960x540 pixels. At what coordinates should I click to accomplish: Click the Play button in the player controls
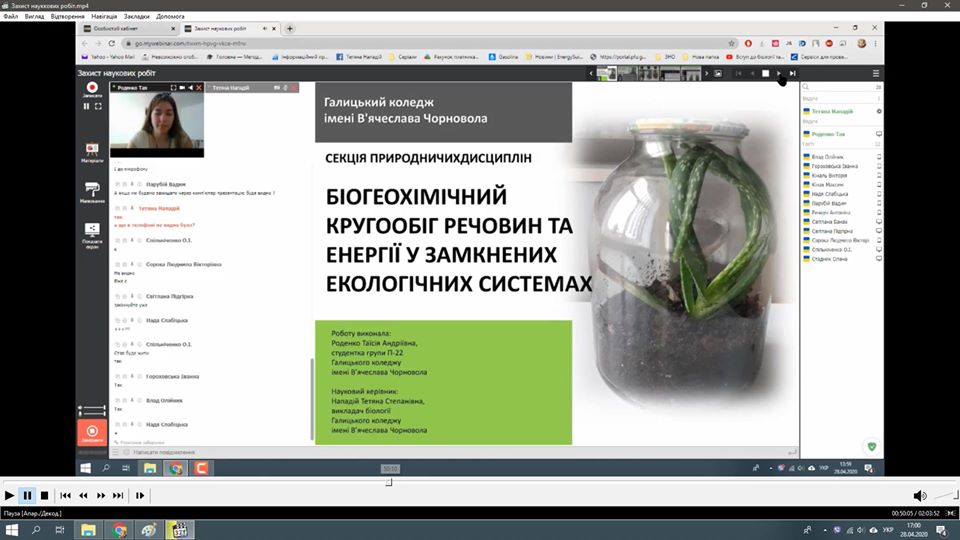pyautogui.click(x=9, y=495)
